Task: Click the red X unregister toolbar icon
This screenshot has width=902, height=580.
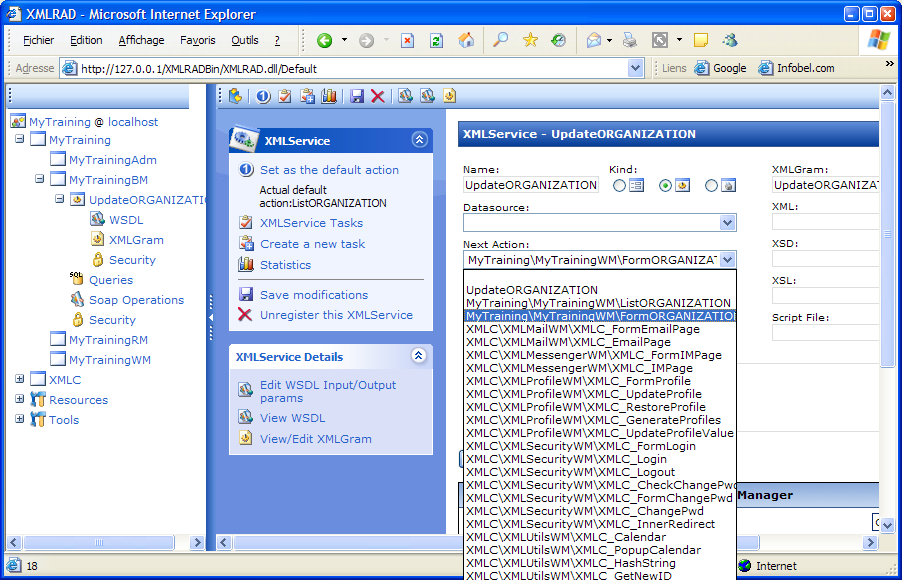Action: (378, 96)
